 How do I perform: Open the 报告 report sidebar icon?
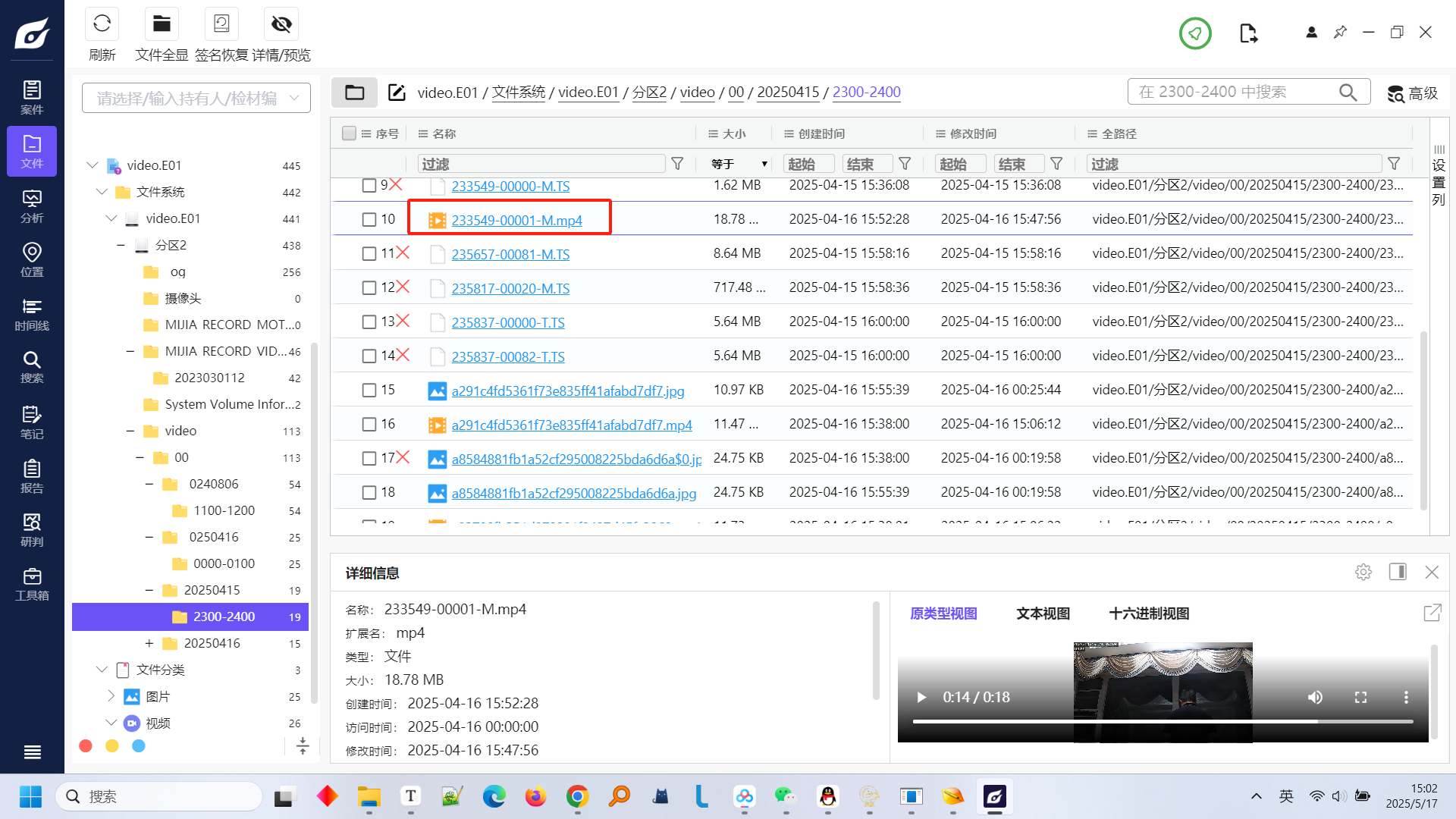[32, 476]
